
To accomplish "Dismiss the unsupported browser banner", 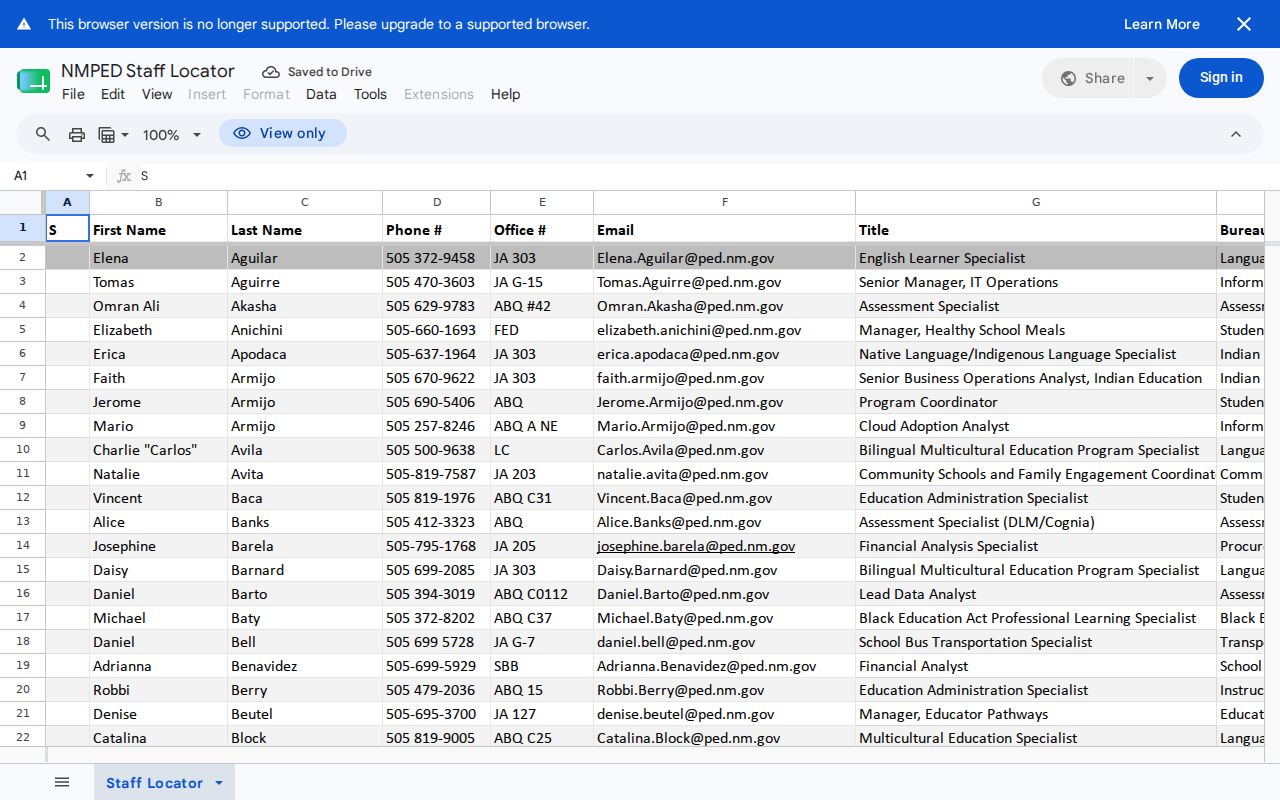I will [x=1244, y=24].
